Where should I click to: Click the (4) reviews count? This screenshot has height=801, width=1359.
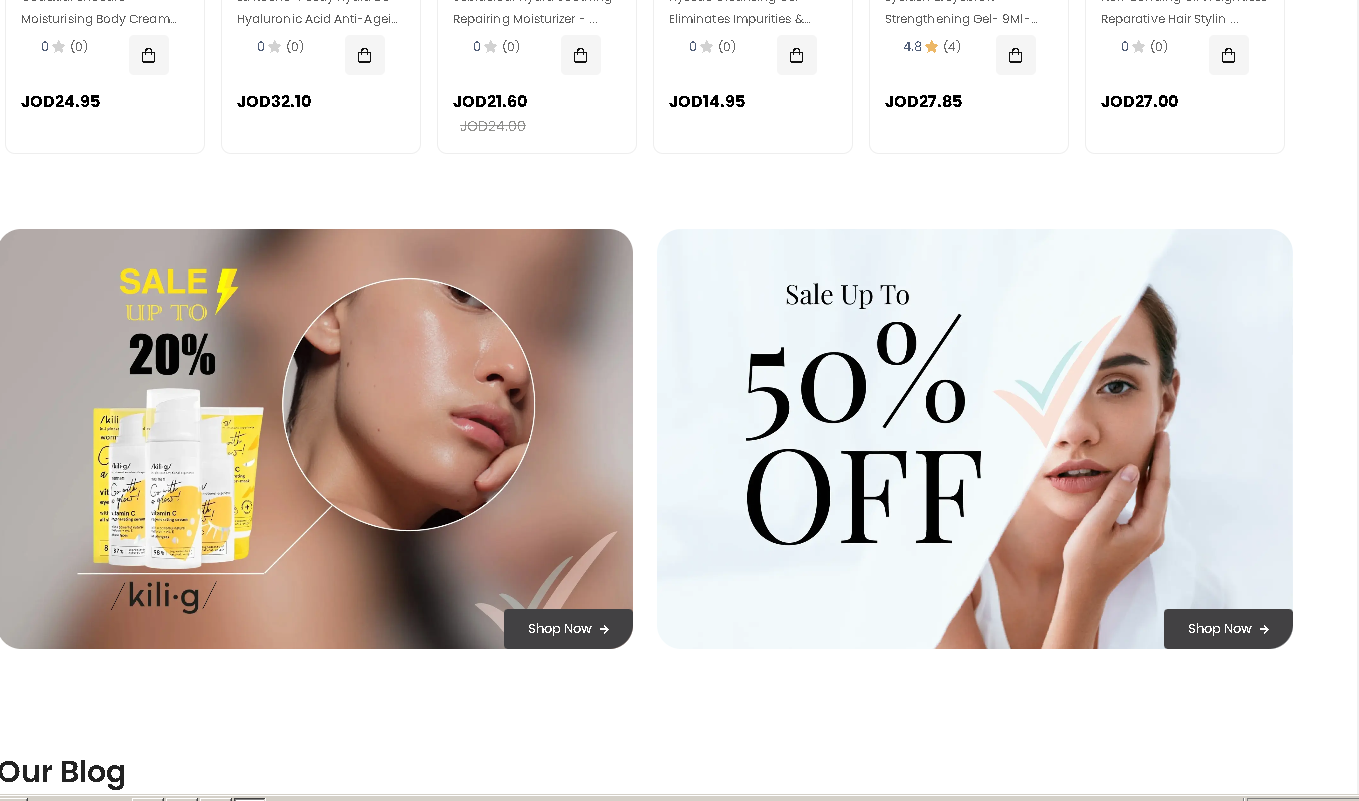pos(952,46)
